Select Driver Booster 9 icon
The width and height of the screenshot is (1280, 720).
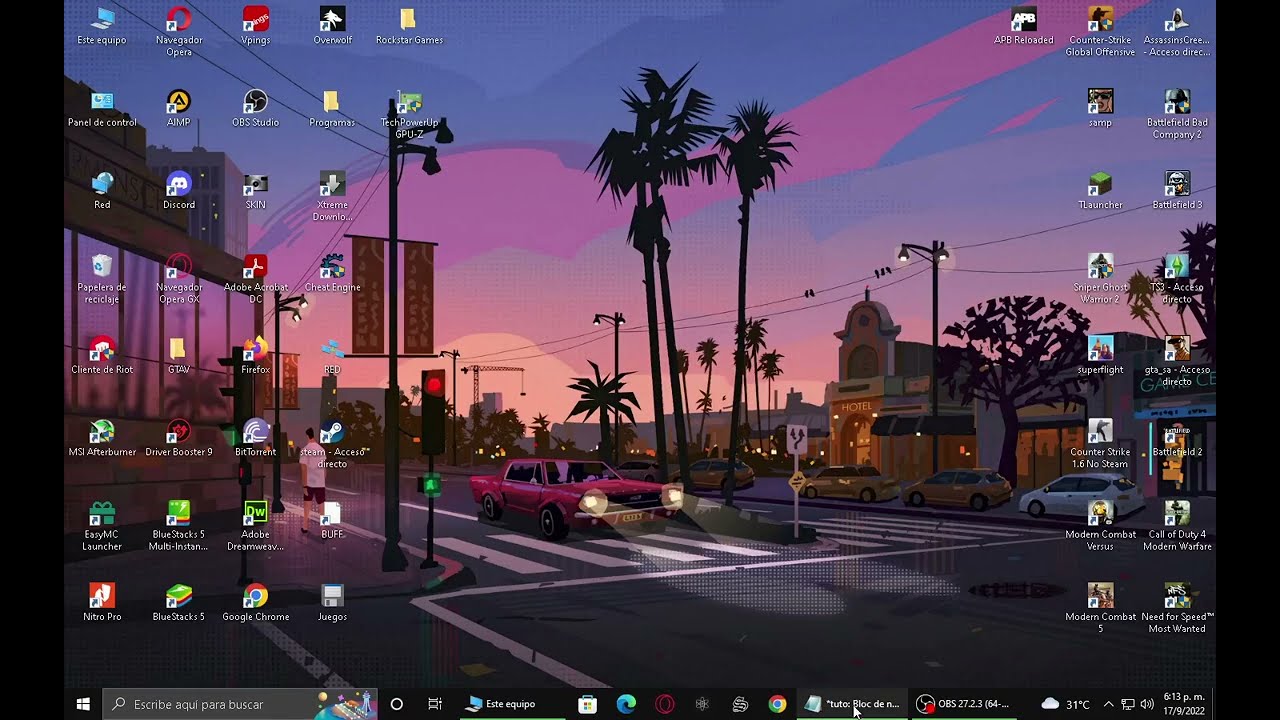coord(179,437)
